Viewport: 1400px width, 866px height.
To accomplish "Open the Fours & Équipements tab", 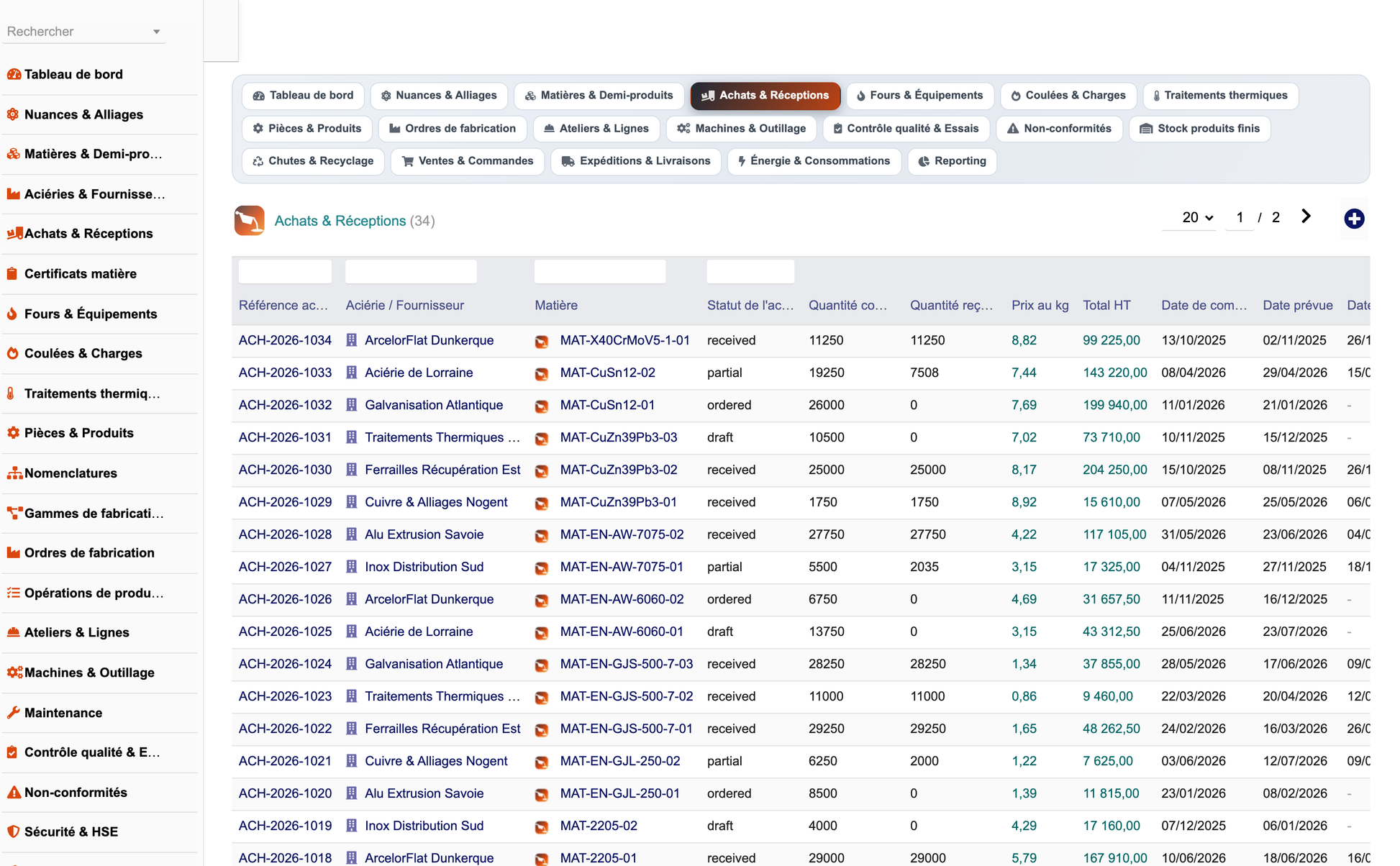I will coord(920,96).
